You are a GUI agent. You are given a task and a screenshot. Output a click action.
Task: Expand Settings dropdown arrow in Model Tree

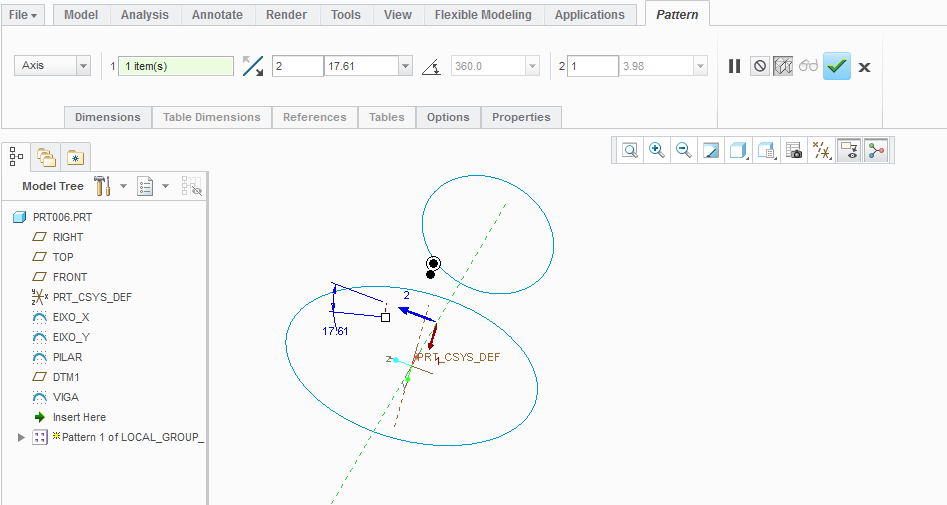123,186
